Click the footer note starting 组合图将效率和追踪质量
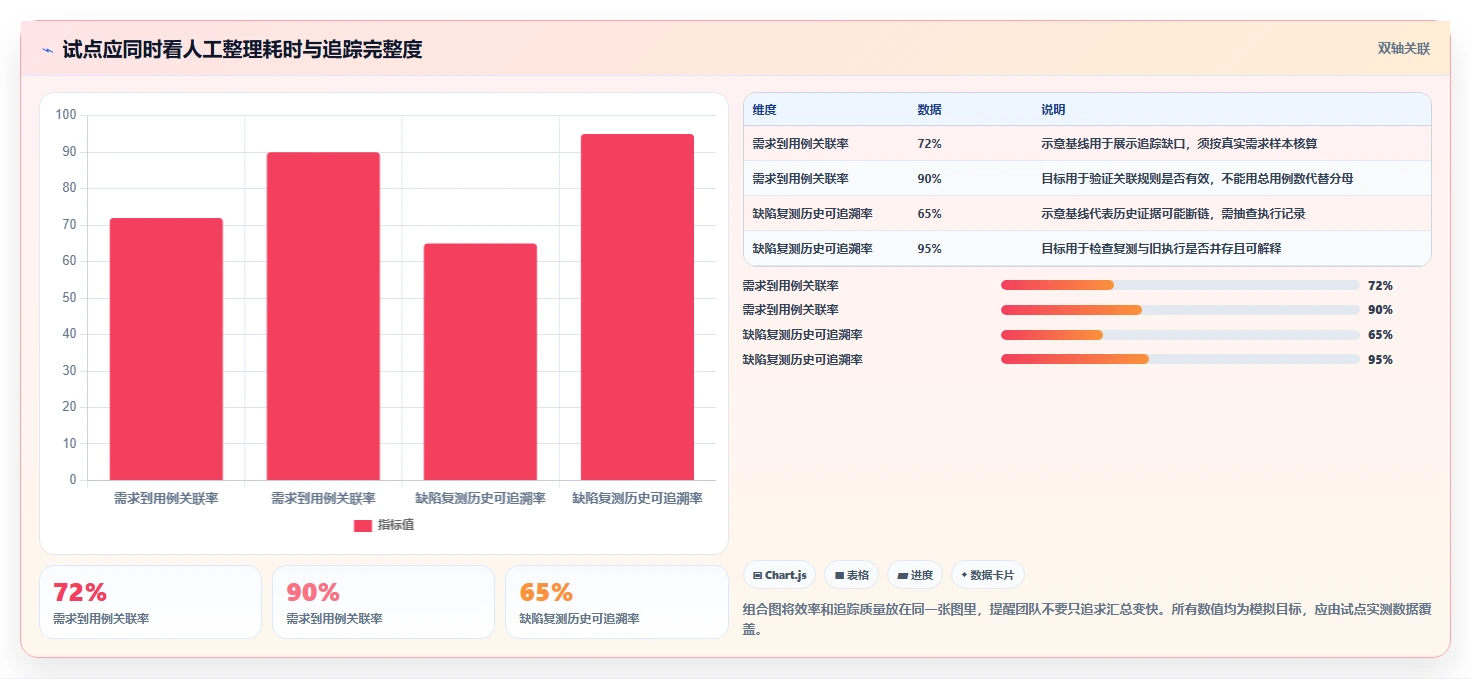Viewport: 1471px width, 679px height. (1087, 619)
